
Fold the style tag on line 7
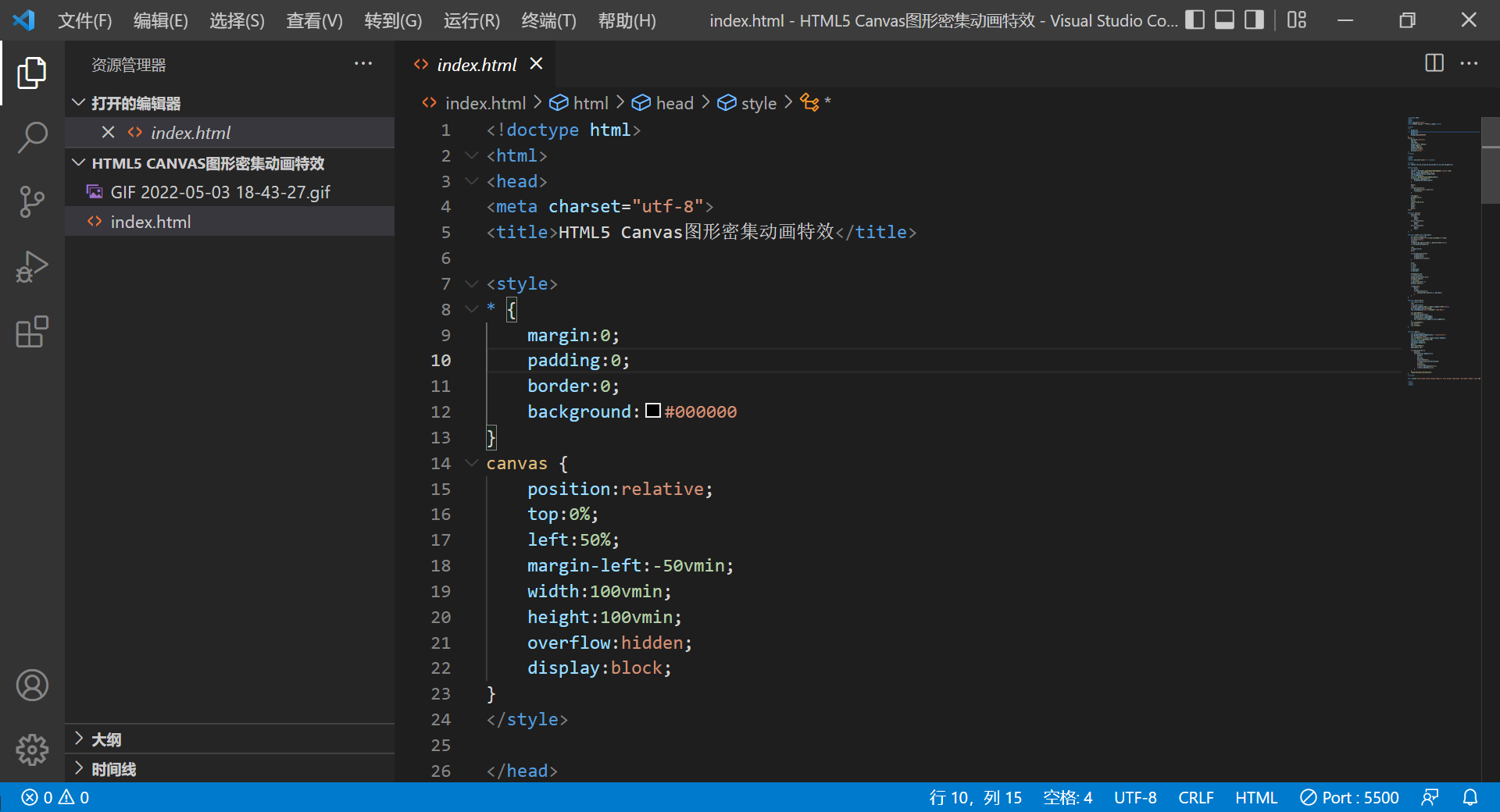(x=471, y=283)
